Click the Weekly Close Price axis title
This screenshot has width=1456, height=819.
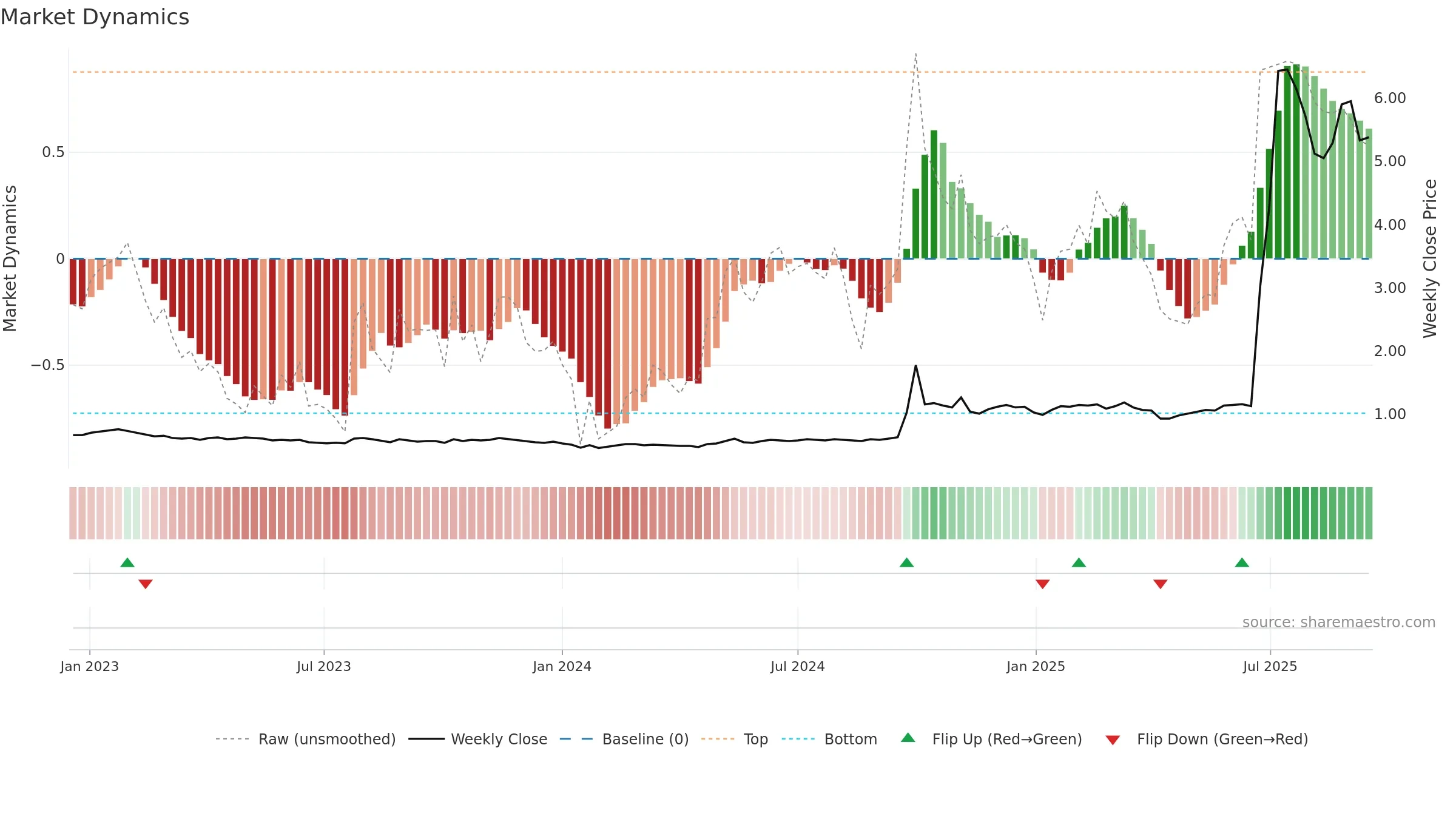tap(1430, 258)
